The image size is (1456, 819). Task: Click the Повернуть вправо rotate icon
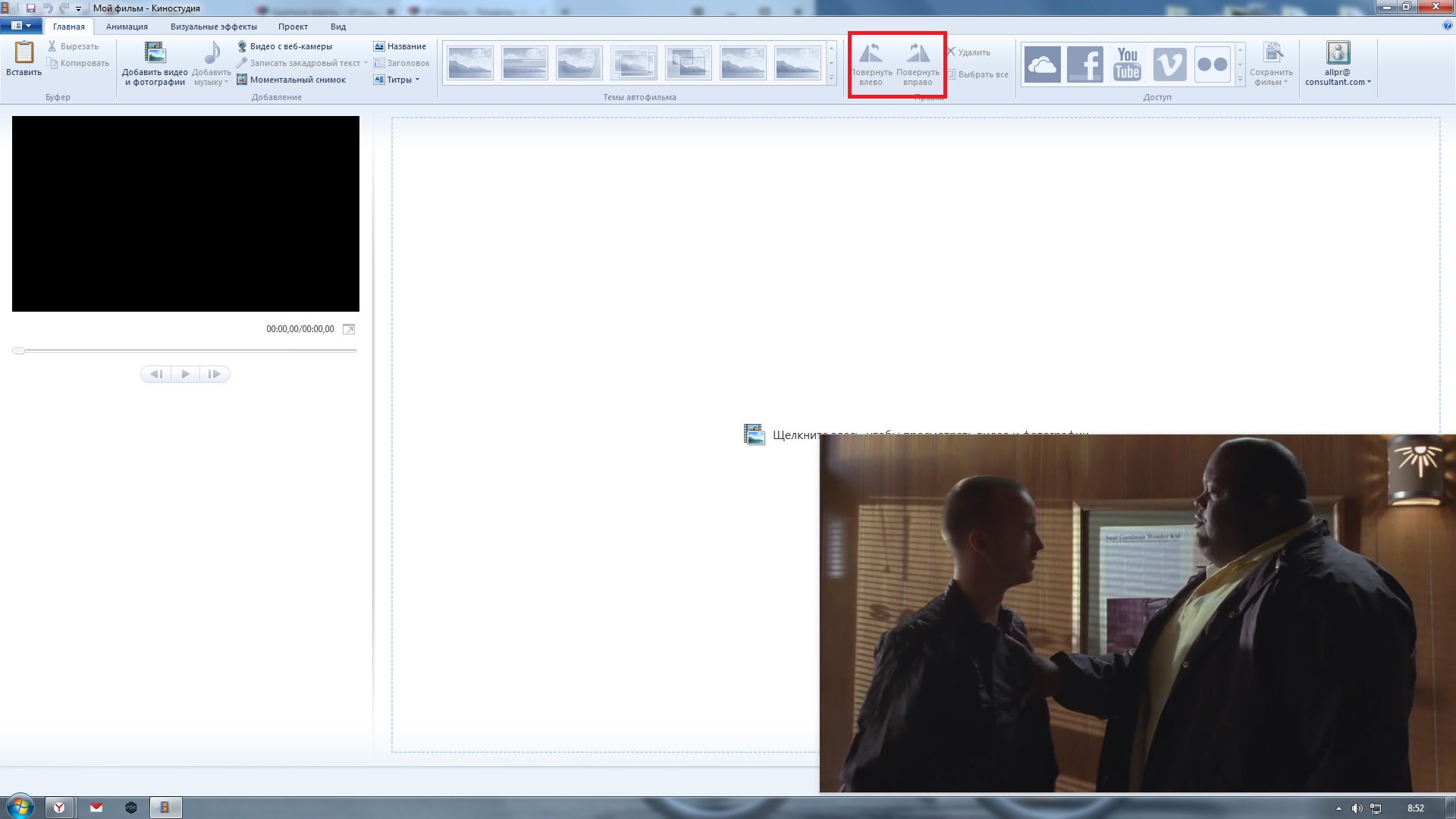coord(918,53)
